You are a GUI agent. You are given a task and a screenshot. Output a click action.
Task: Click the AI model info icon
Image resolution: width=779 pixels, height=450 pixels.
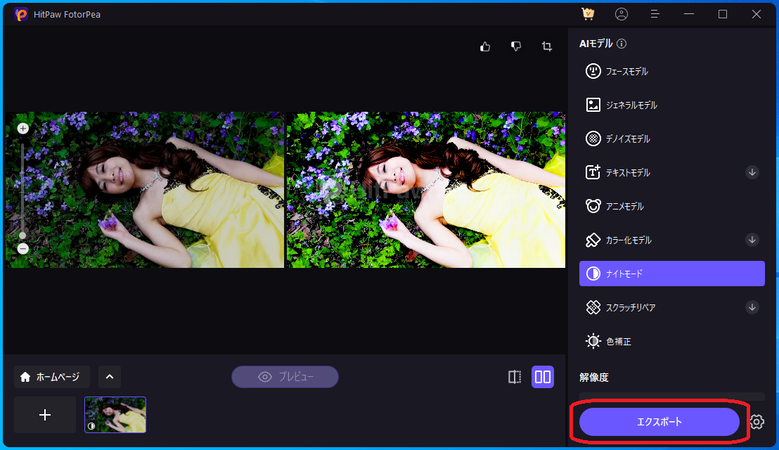(622, 44)
